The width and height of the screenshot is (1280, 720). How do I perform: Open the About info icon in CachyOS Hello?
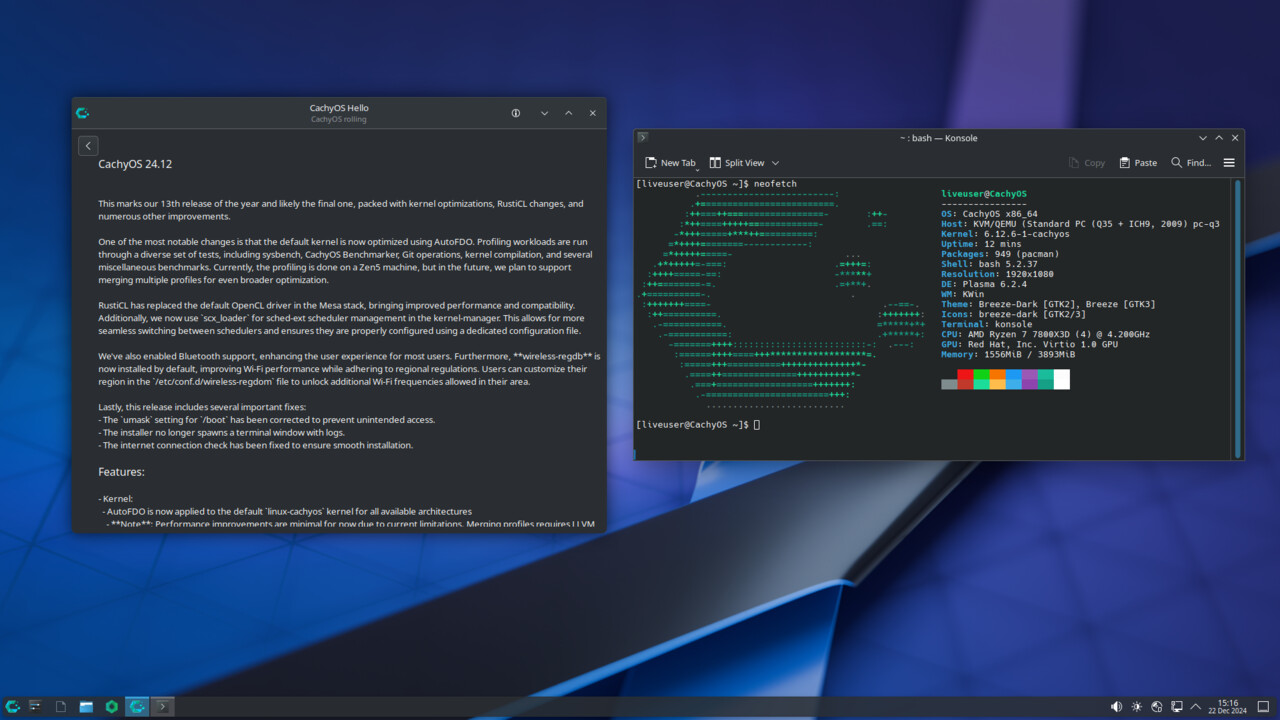coord(516,113)
